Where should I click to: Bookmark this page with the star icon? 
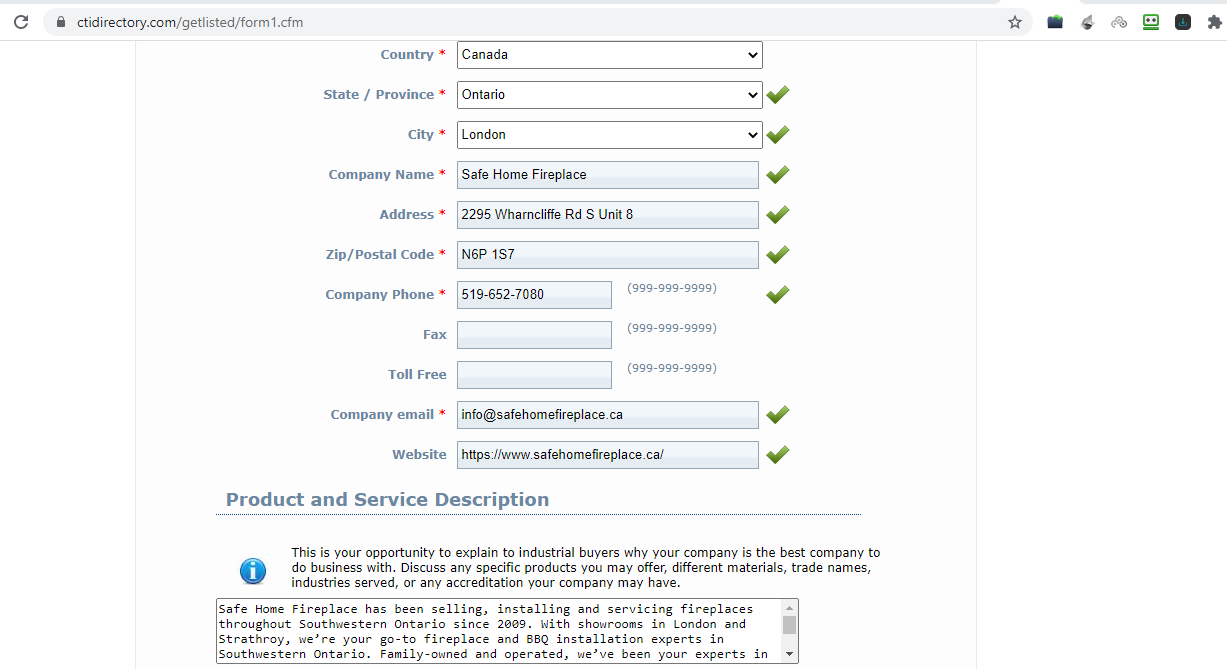[1015, 21]
